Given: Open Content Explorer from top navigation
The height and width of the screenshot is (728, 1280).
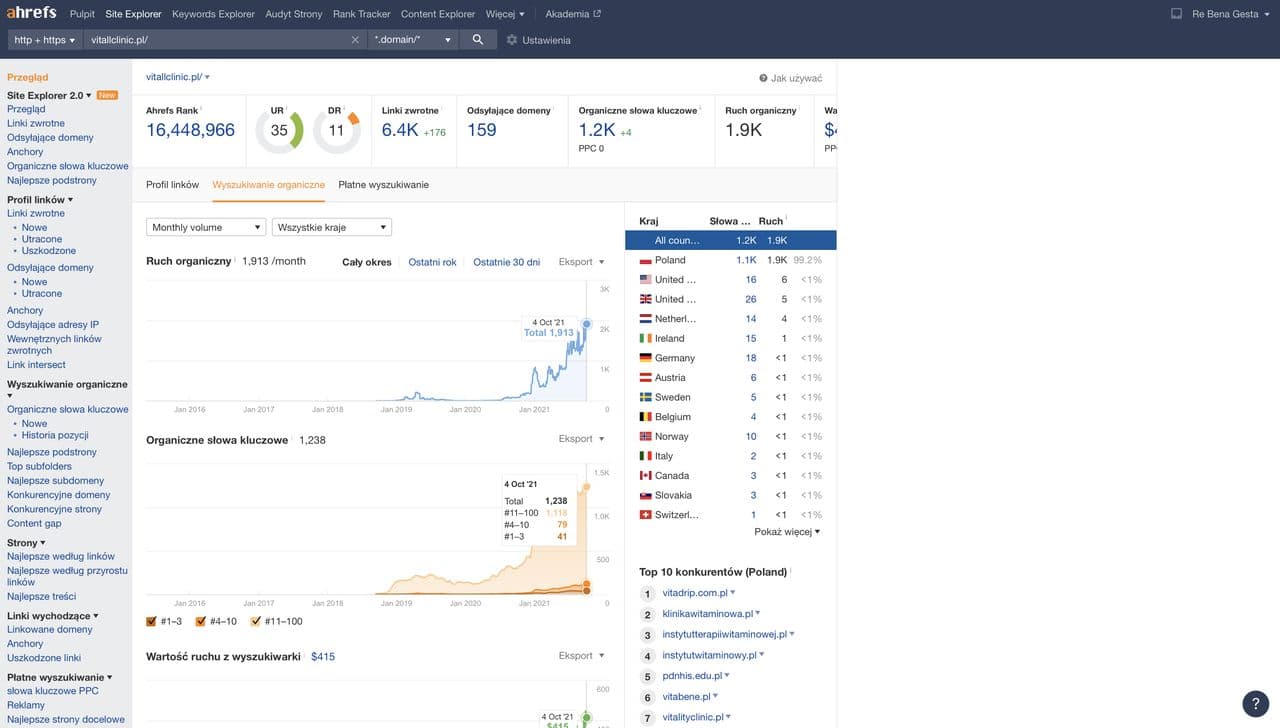Looking at the screenshot, I should 438,14.
